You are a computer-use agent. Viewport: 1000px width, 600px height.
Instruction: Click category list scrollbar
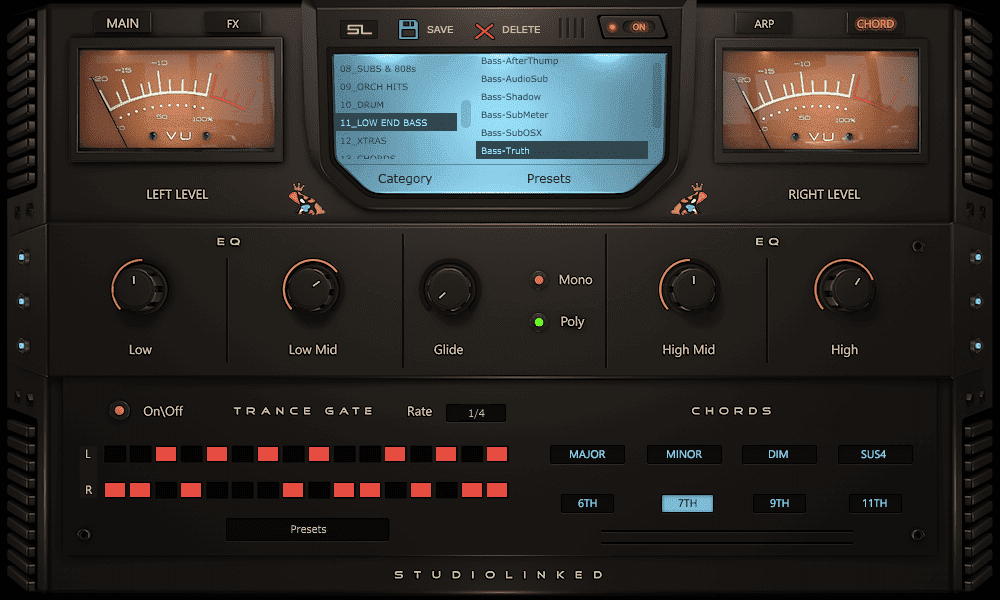pyautogui.click(x=466, y=113)
